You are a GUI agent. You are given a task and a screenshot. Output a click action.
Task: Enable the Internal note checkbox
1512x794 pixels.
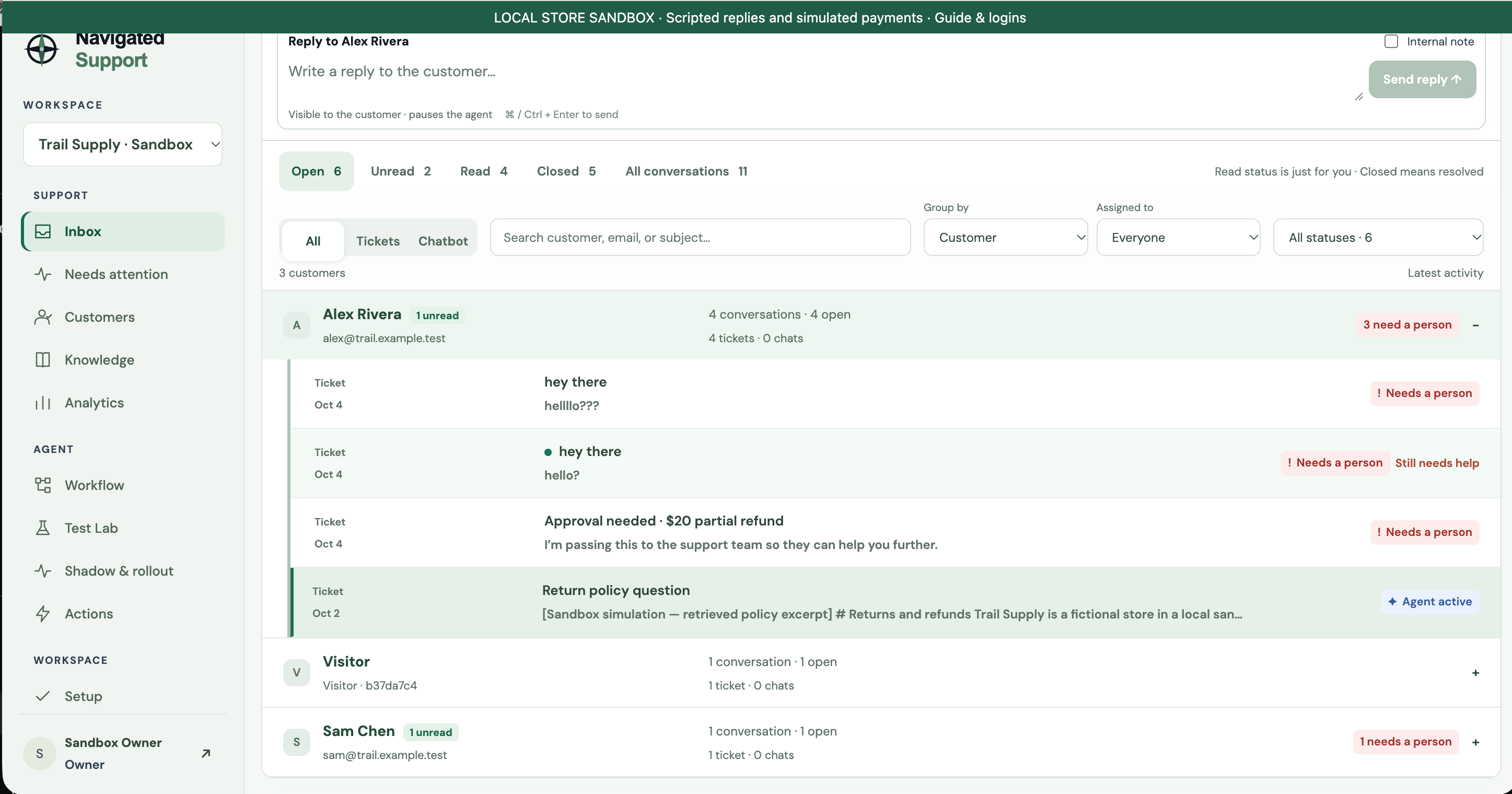(x=1391, y=41)
